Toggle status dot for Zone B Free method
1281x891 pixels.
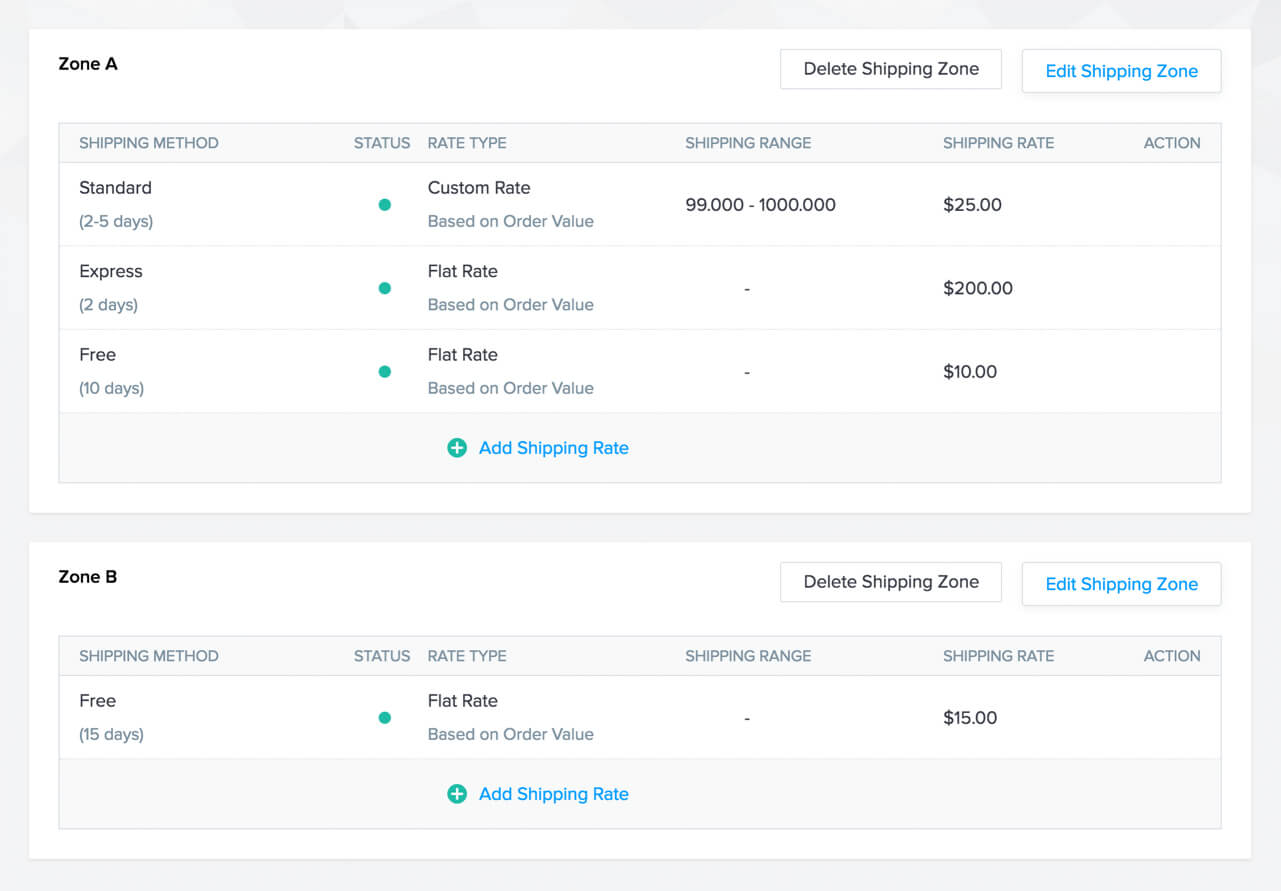[384, 718]
